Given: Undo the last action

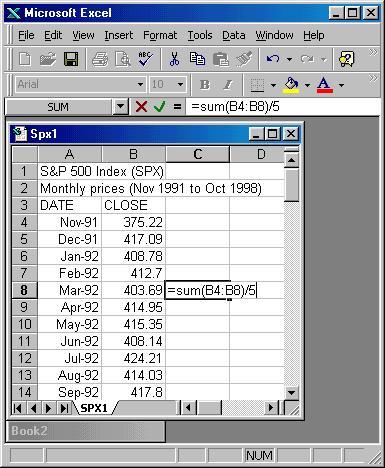Looking at the screenshot, I should click(x=273, y=59).
